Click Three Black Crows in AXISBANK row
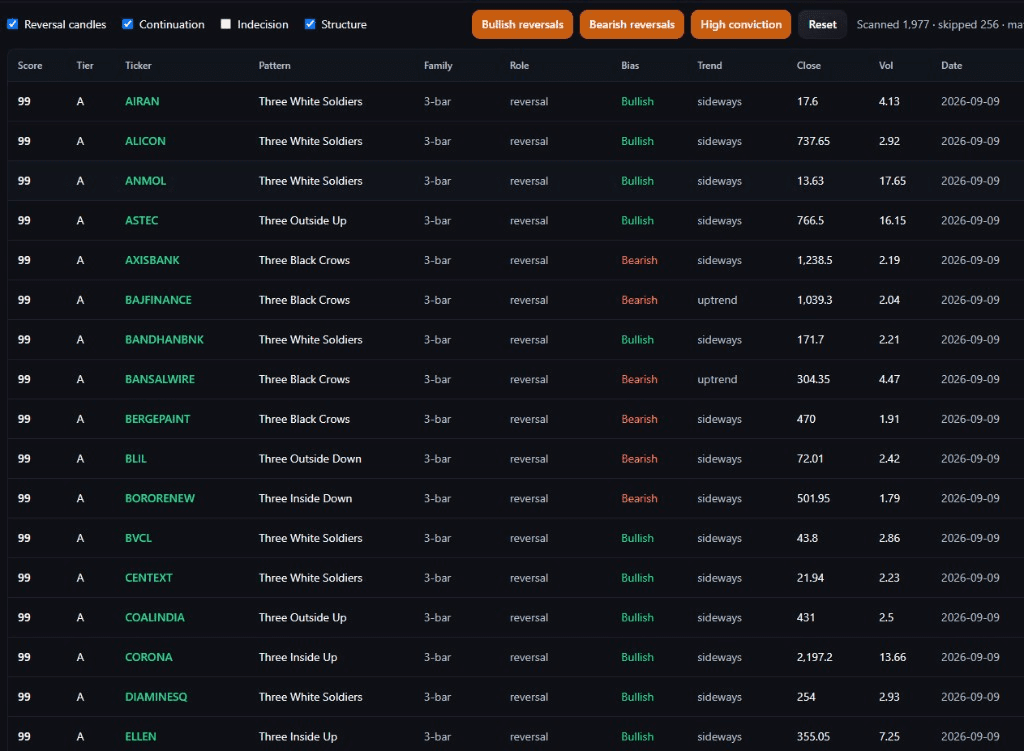 [304, 260]
